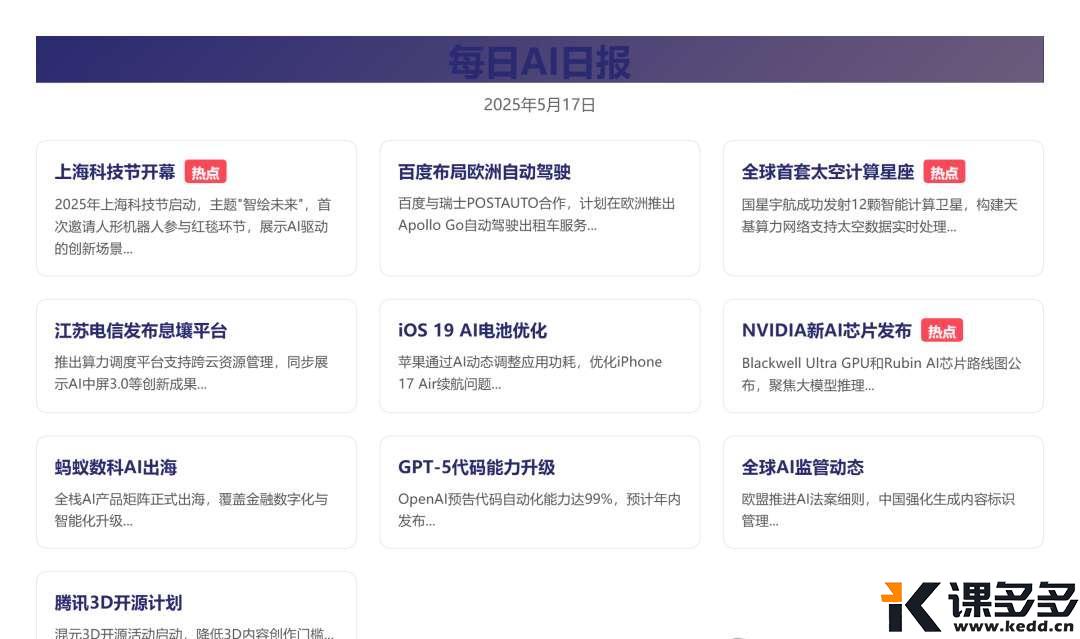This screenshot has width=1080, height=639.
Task: Click the 全球AI监管动态 headline
Action: [802, 467]
